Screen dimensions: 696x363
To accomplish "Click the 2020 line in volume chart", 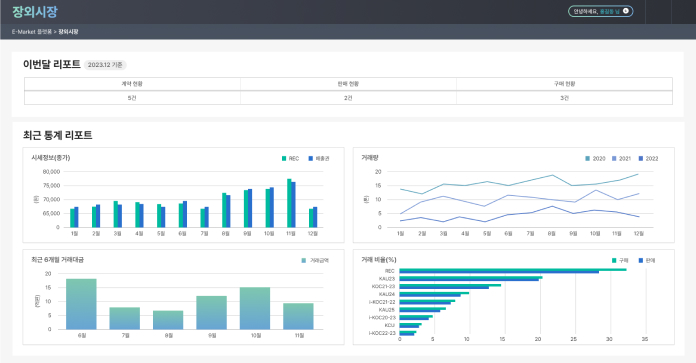I will click(519, 184).
